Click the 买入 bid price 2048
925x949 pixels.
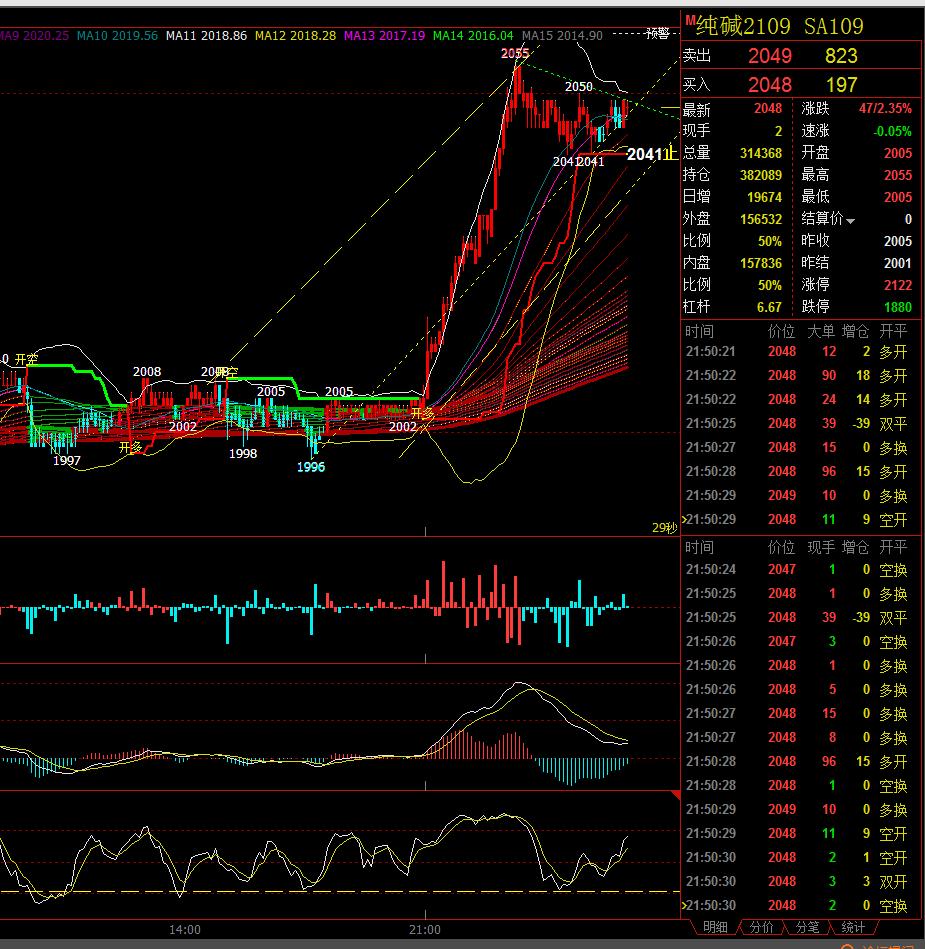point(769,85)
